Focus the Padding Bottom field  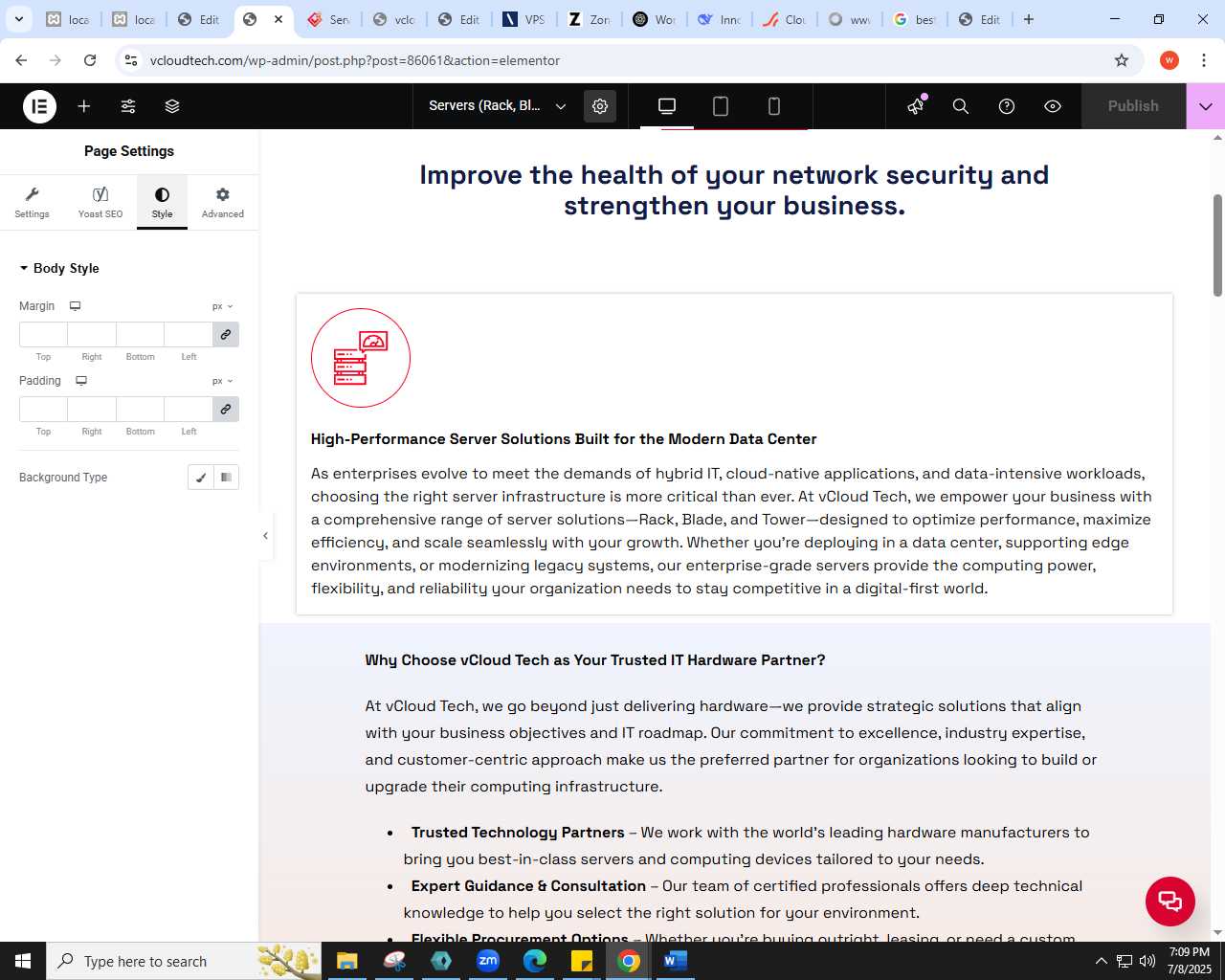point(140,409)
